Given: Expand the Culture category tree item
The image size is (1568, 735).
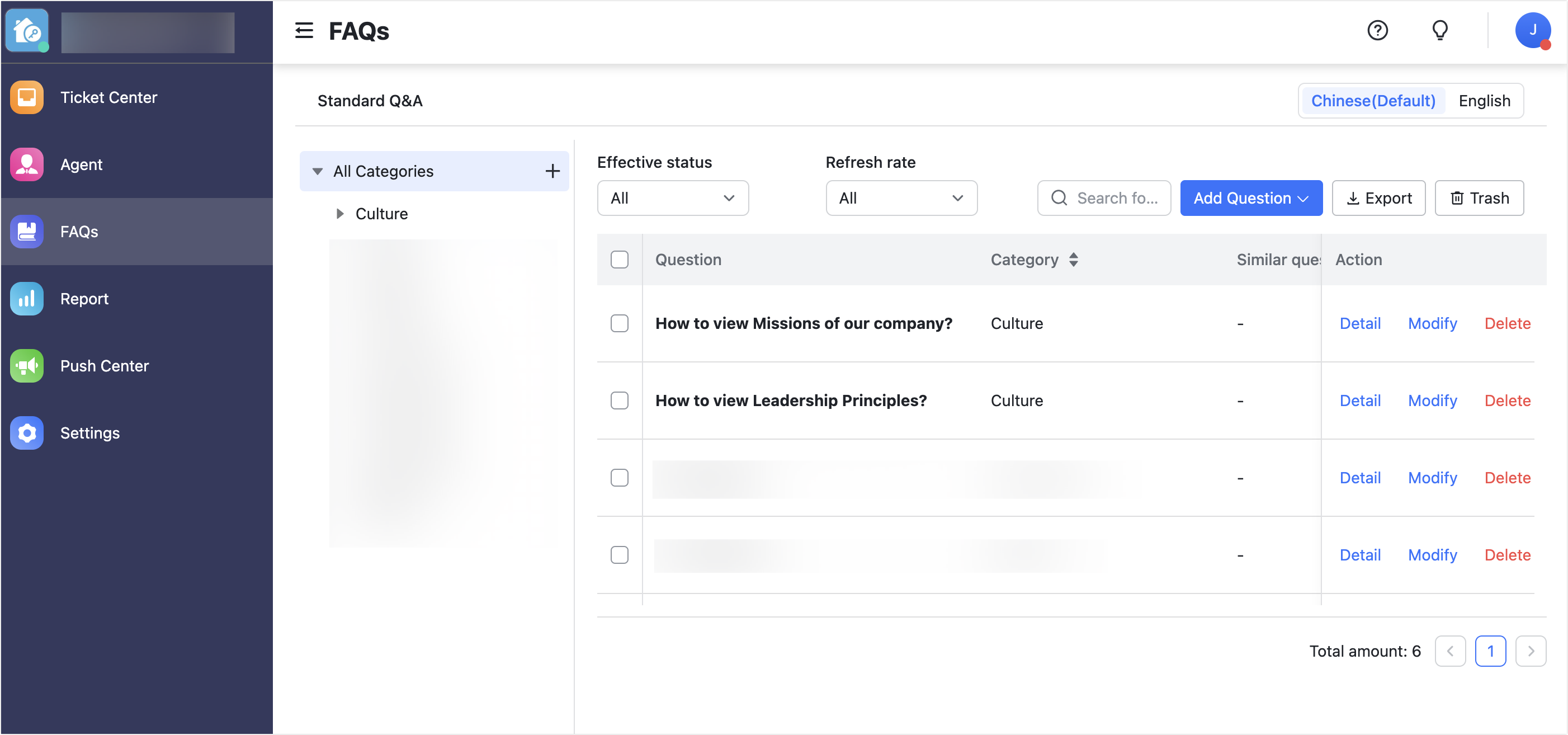Looking at the screenshot, I should pyautogui.click(x=340, y=213).
